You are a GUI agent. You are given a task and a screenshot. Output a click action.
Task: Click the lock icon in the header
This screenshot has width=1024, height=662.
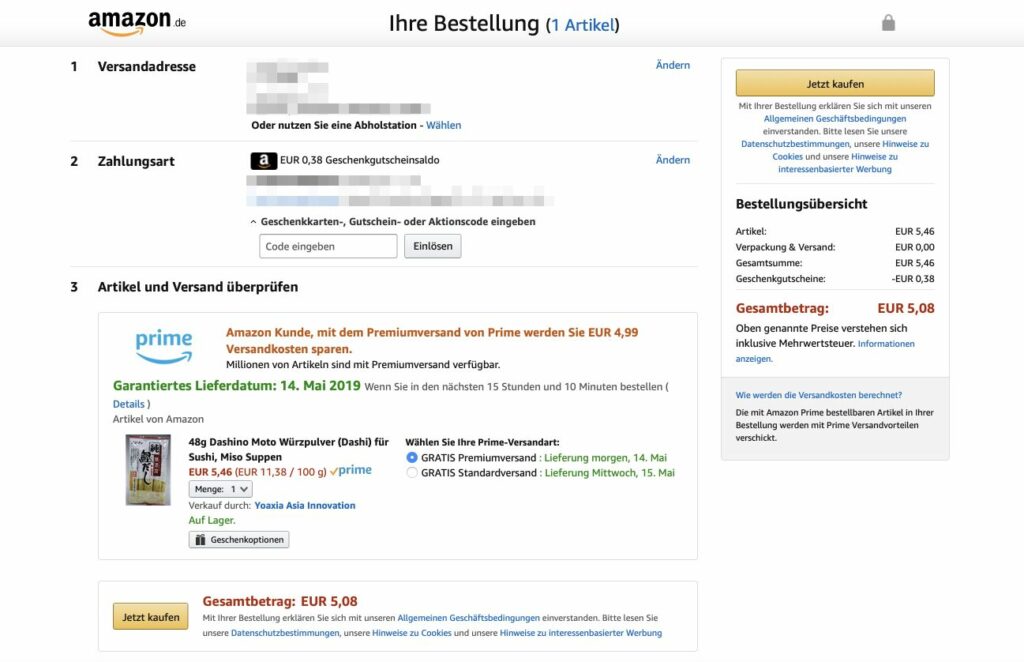888,20
